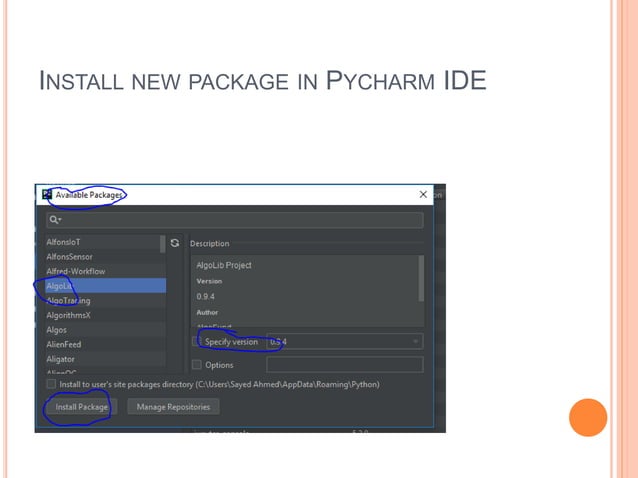The image size is (638, 478).
Task: Click the description panel scrollbar
Action: (421, 279)
